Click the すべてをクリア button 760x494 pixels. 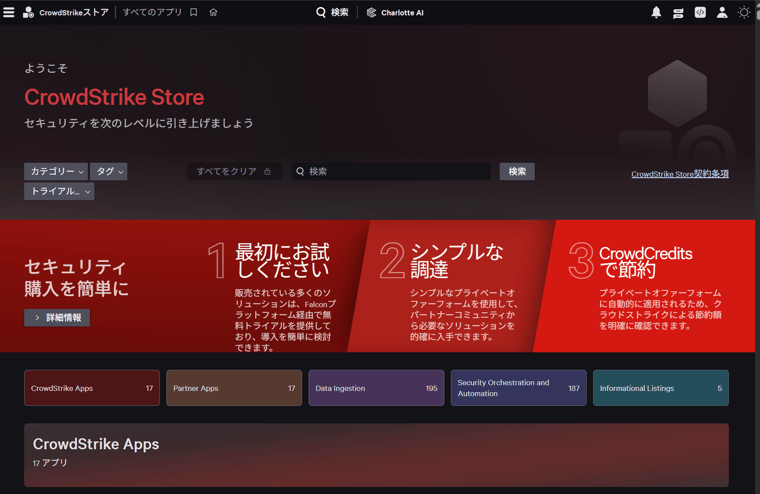tap(235, 172)
